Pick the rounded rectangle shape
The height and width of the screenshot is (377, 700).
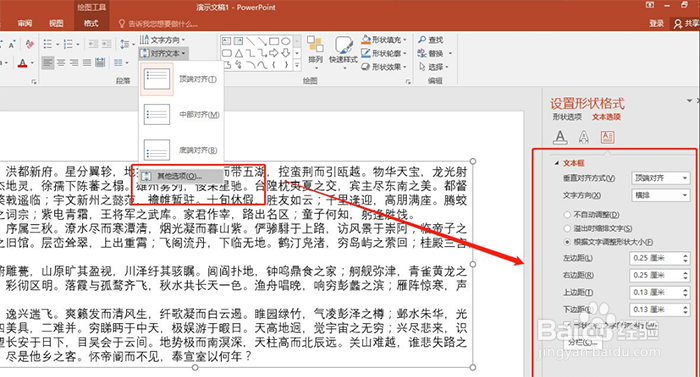point(227,53)
